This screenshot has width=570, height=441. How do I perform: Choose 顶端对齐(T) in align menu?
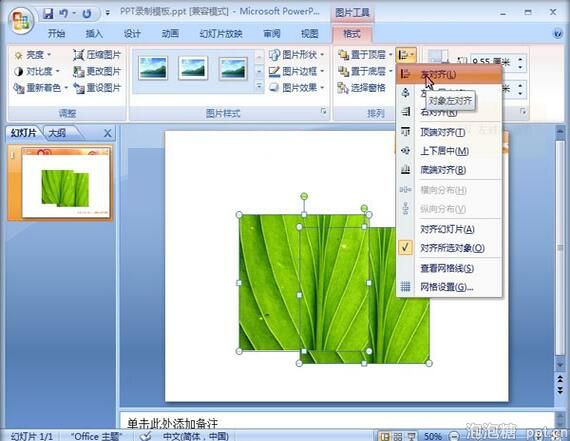pos(449,132)
